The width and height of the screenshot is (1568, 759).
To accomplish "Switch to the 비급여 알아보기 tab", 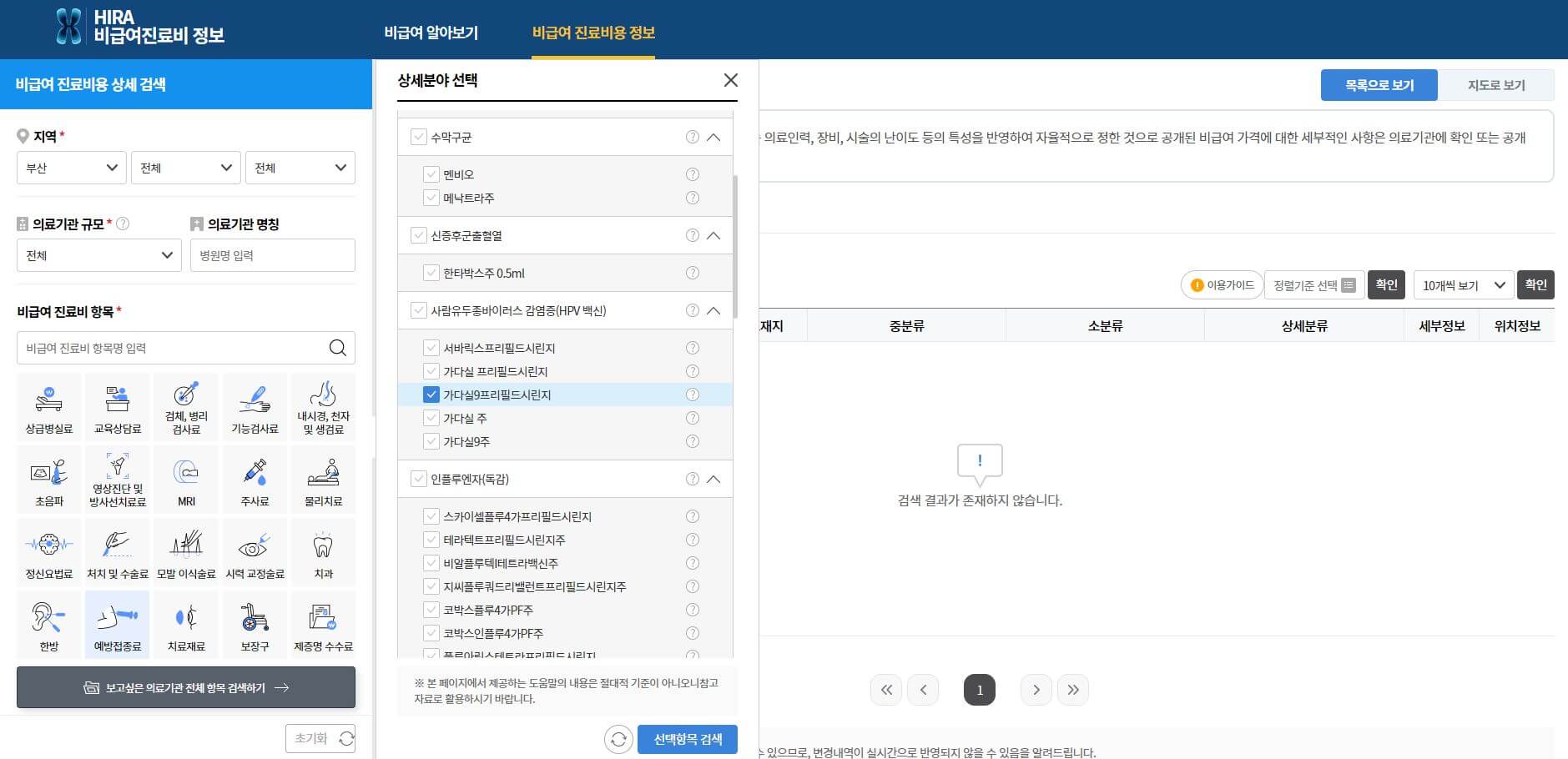I will 431,33.
